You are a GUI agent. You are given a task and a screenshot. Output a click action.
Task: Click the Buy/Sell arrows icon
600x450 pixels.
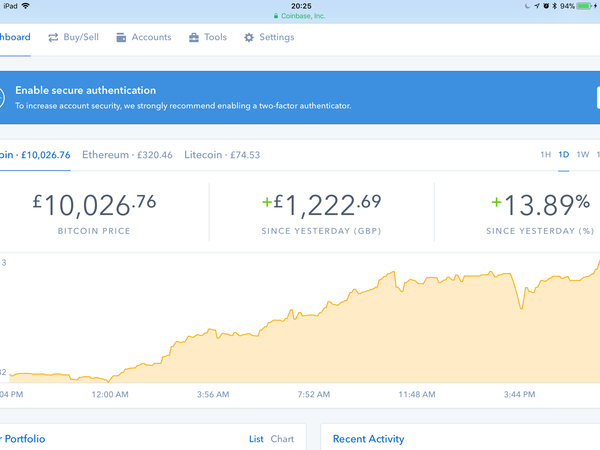pos(53,37)
